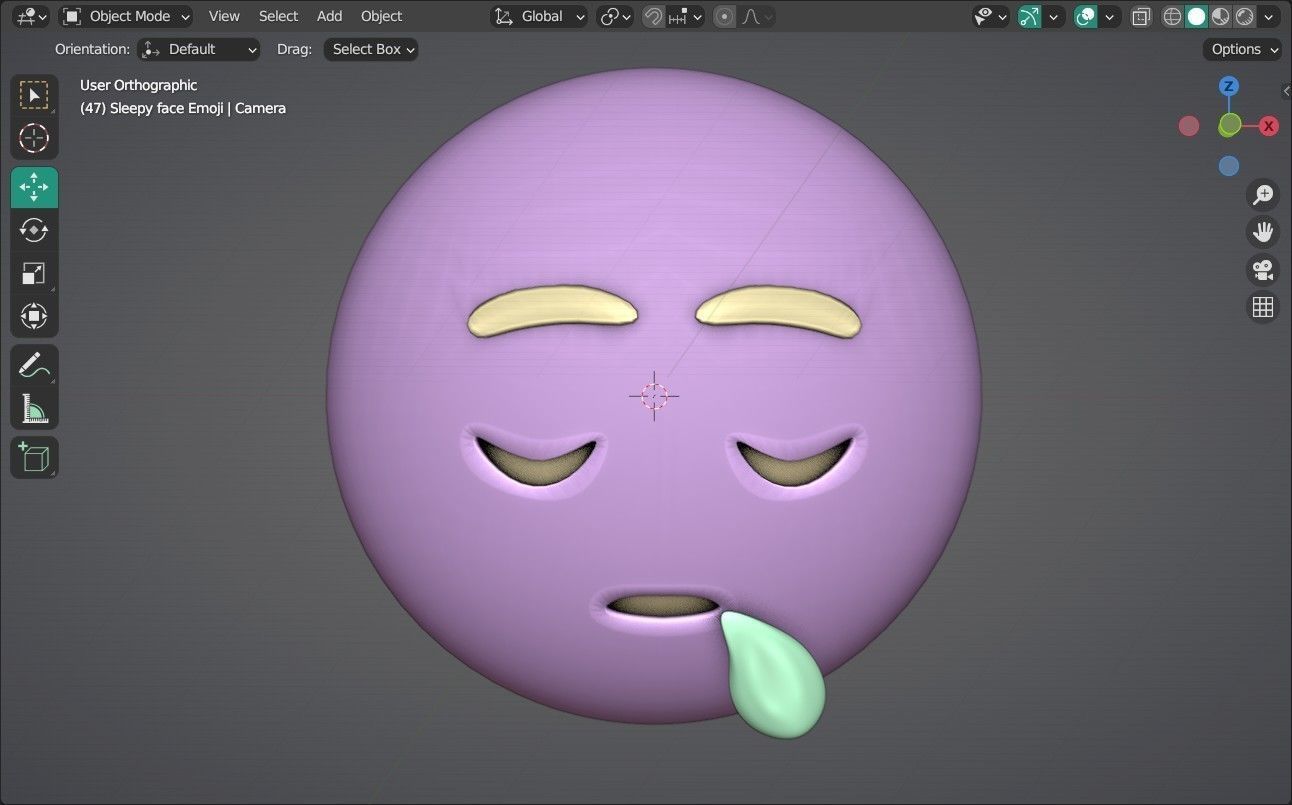
Task: Activate the 3D Cursor tool
Action: click(x=34, y=138)
